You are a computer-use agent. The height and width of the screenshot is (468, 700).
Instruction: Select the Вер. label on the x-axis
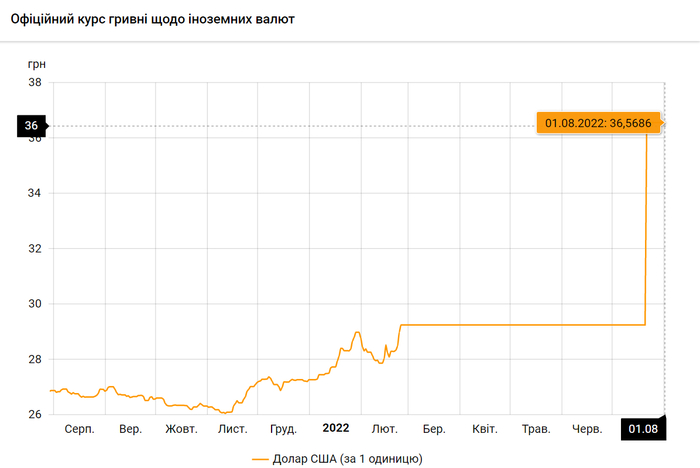(x=130, y=429)
